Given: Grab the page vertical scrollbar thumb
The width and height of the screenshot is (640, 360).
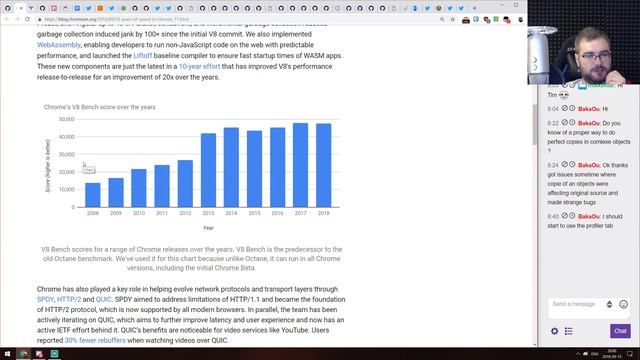Looking at the screenshot, I should coord(534,124).
